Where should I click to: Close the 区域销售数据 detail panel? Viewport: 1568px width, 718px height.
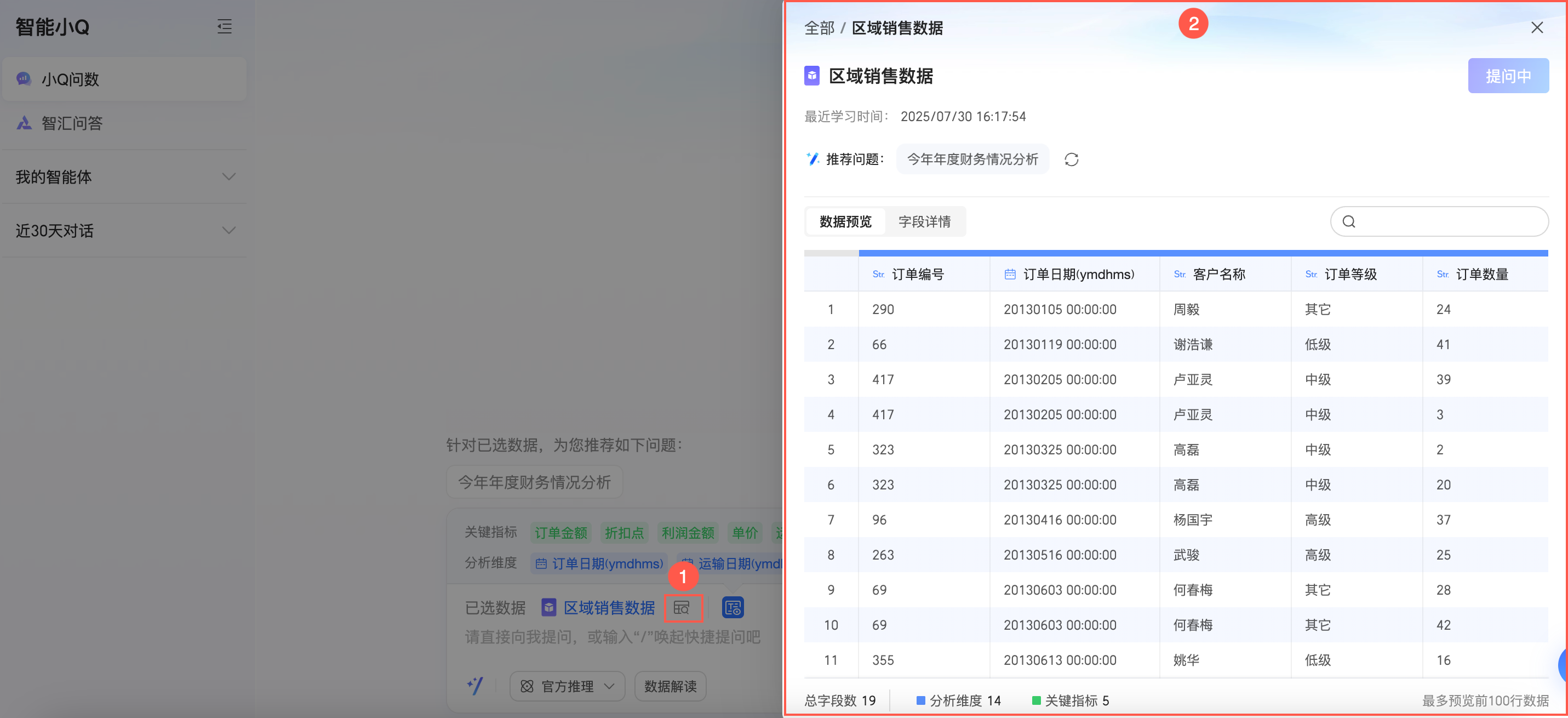pyautogui.click(x=1537, y=27)
